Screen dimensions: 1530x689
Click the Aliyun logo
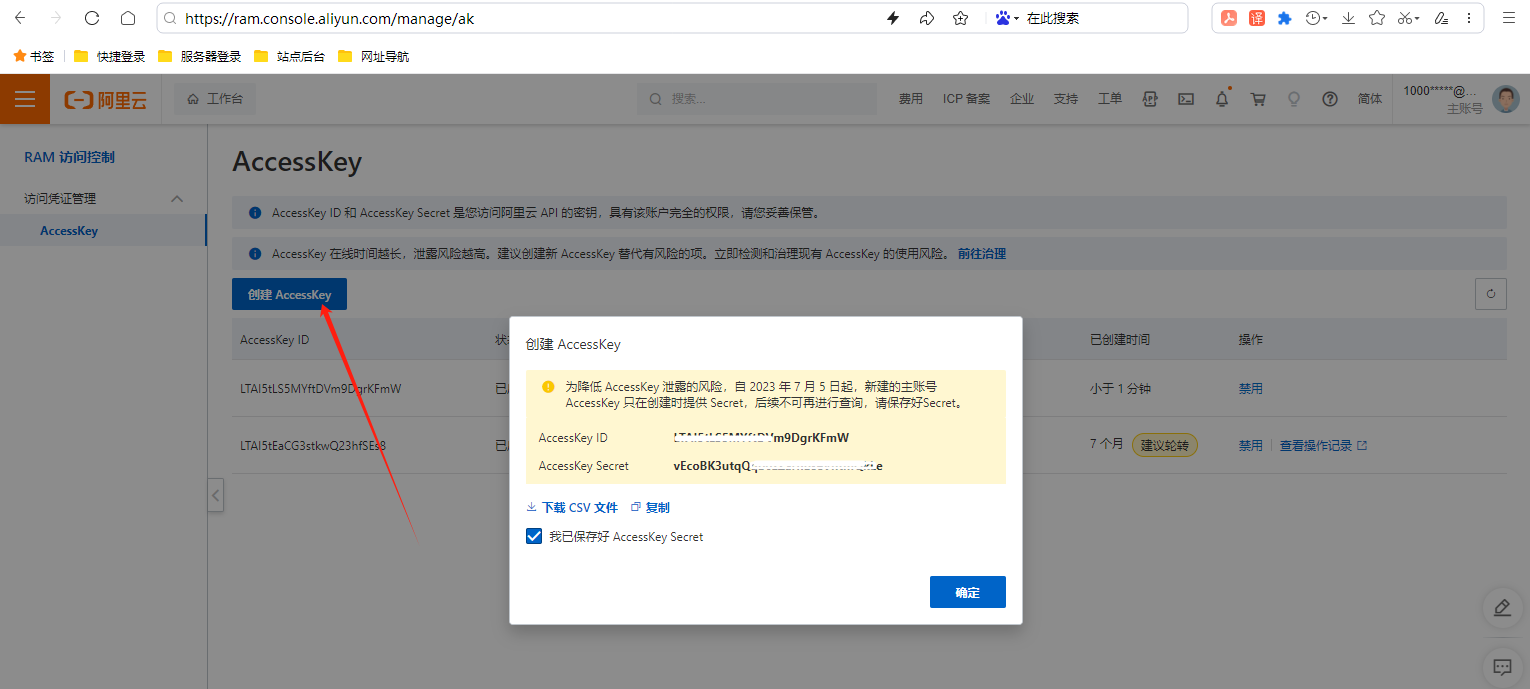coord(106,99)
